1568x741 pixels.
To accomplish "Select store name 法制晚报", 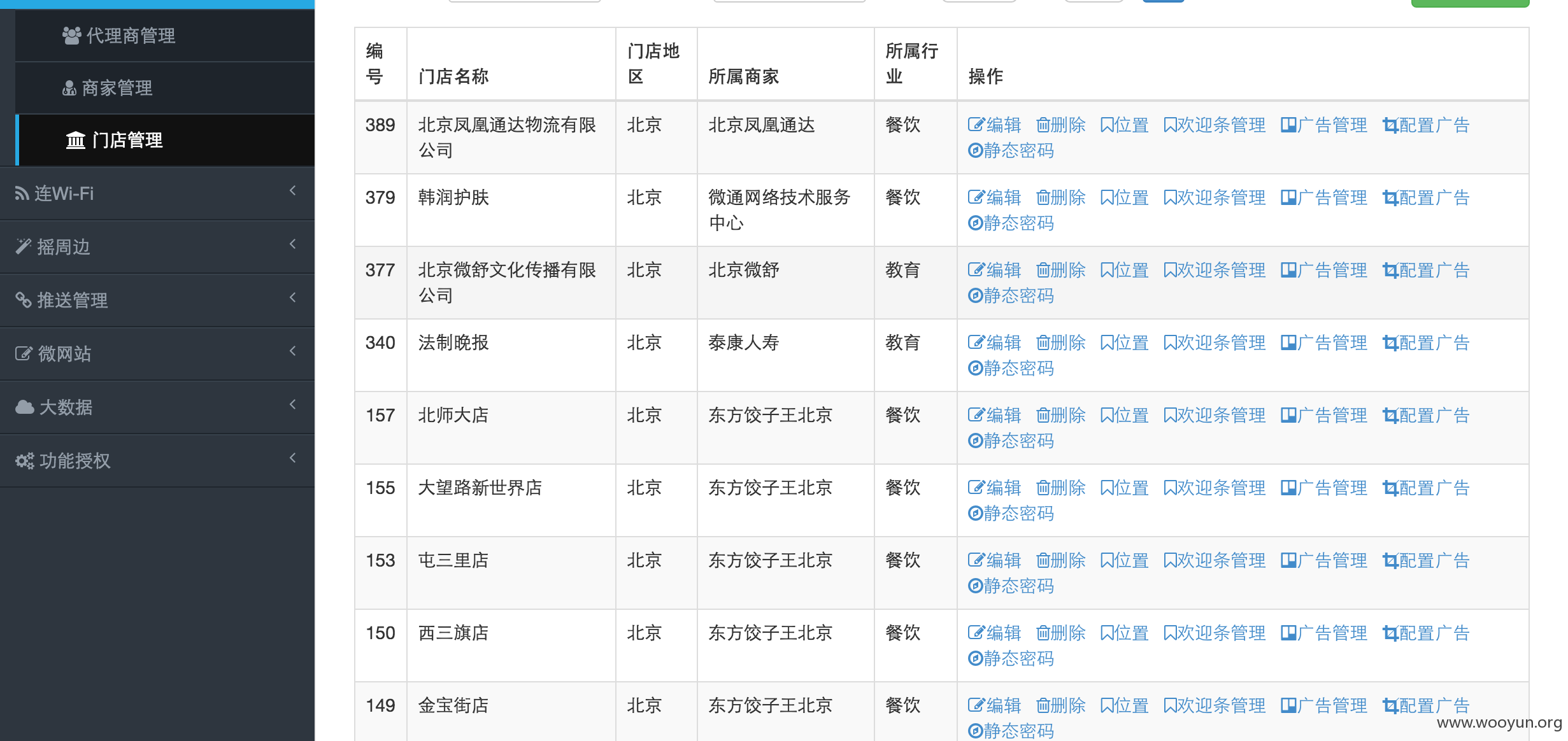I will coord(453,342).
